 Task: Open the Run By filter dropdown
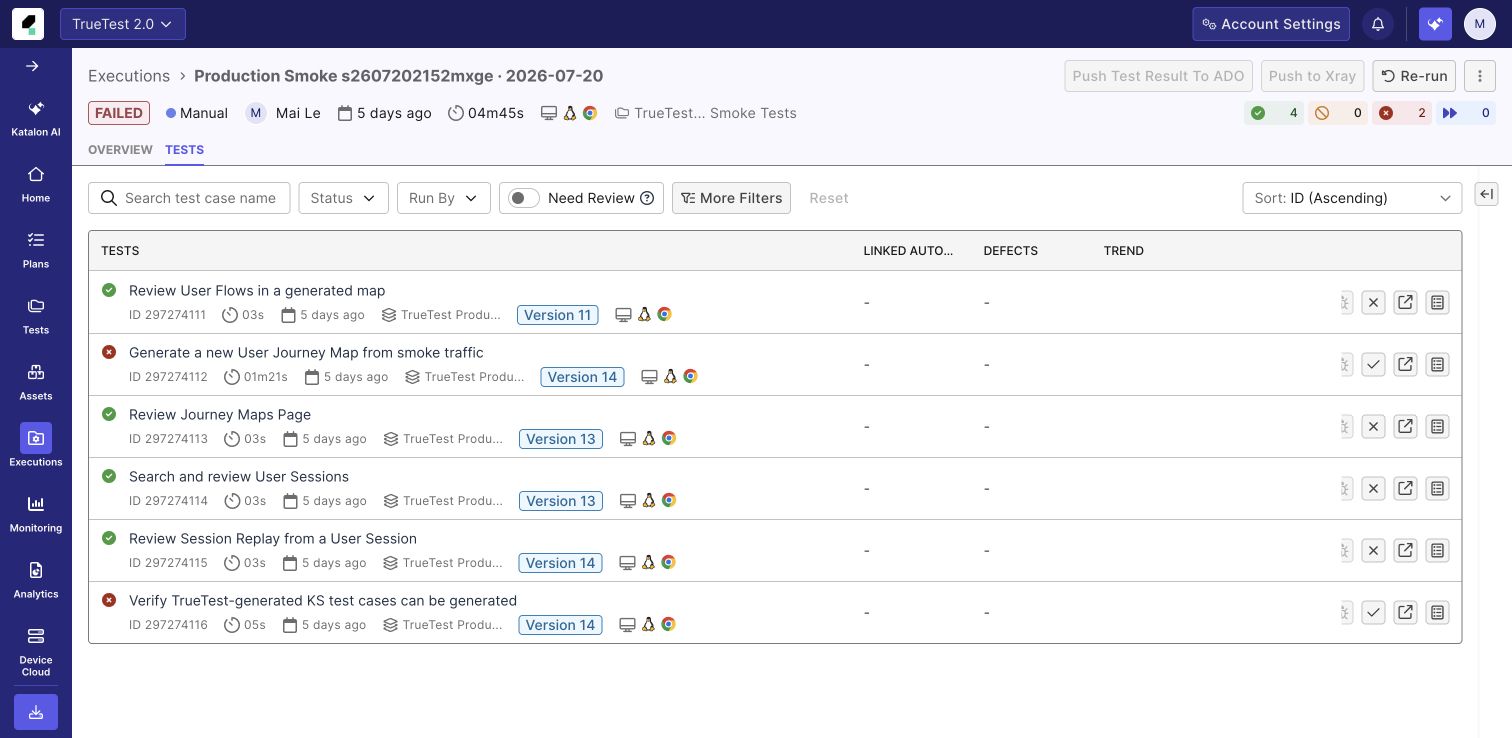pyautogui.click(x=444, y=198)
